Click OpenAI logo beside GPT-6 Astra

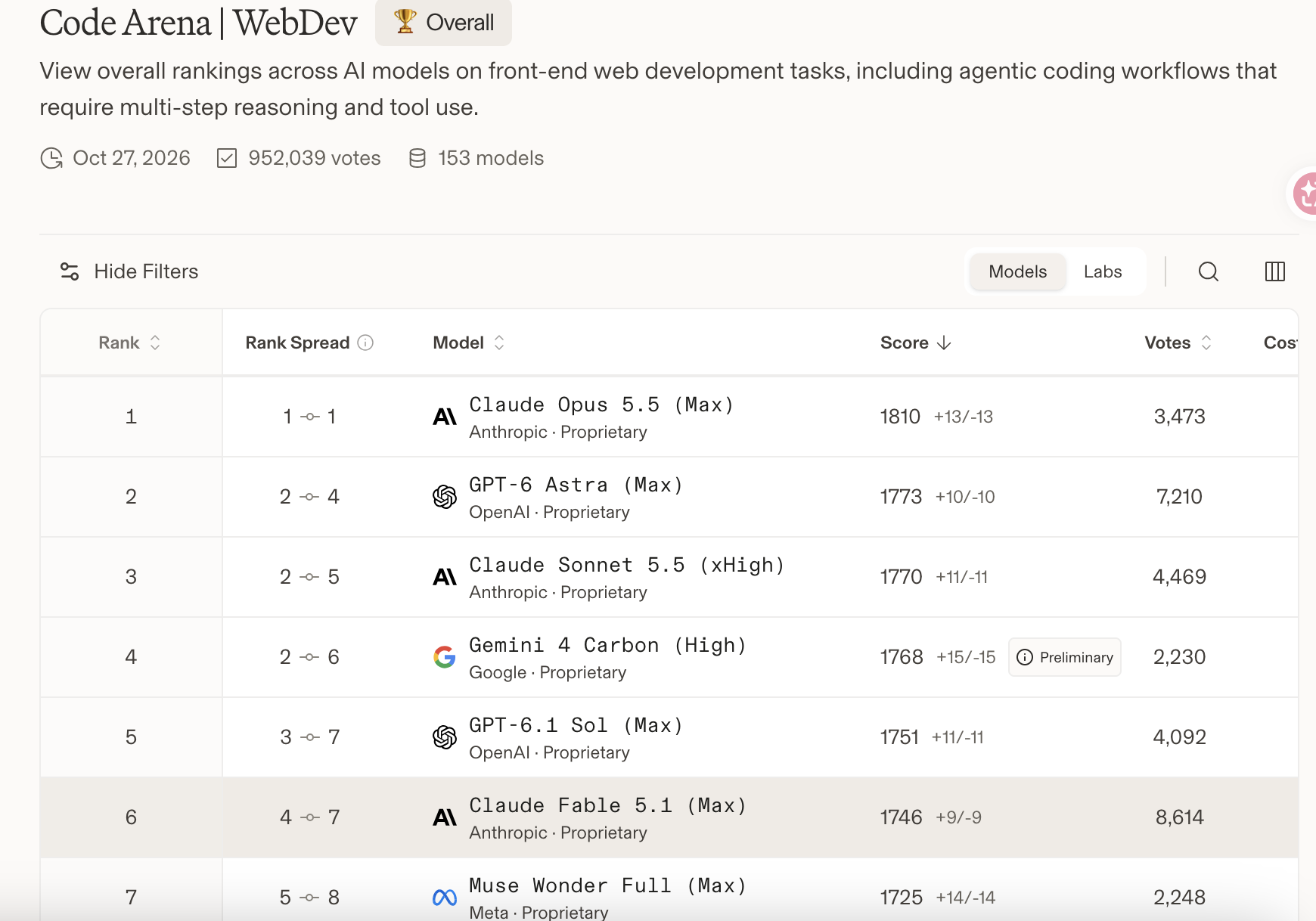[445, 497]
